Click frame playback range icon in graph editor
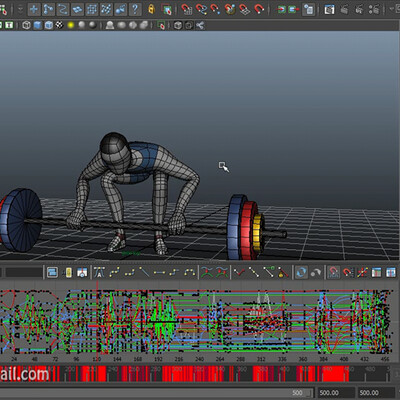The height and width of the screenshot is (400, 400). click(x=68, y=272)
